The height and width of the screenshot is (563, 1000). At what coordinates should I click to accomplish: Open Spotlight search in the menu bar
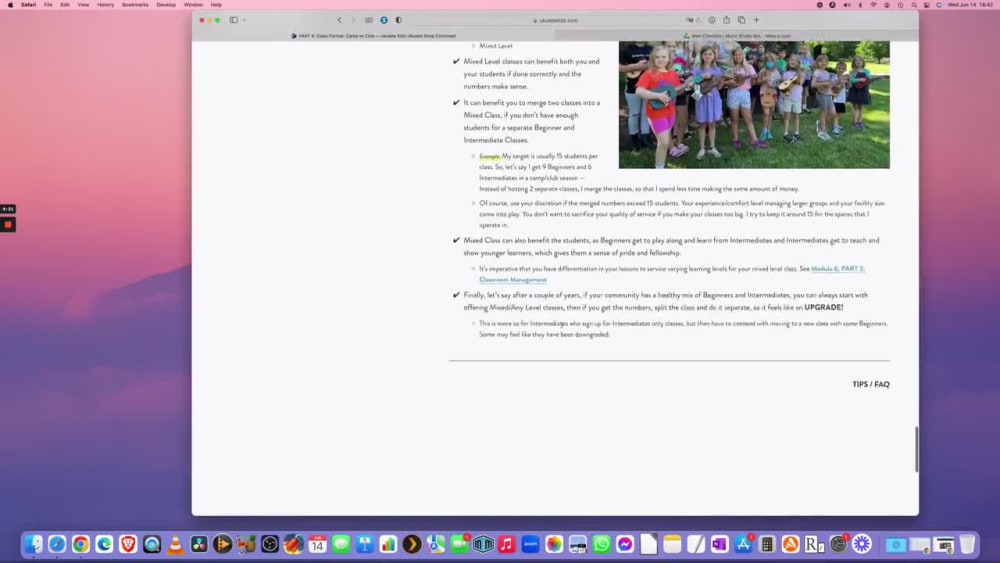914,4
